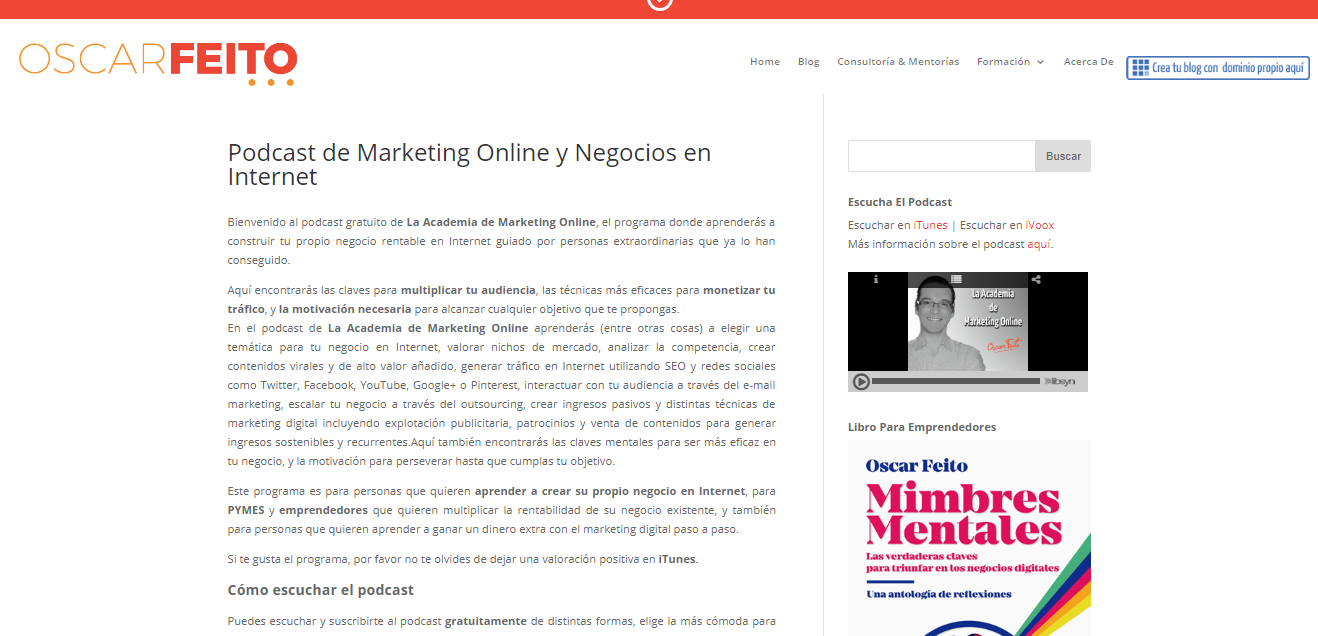This screenshot has height=636, width=1318.
Task: Follow the iVoox link in sidebar
Action: pyautogui.click(x=1039, y=225)
